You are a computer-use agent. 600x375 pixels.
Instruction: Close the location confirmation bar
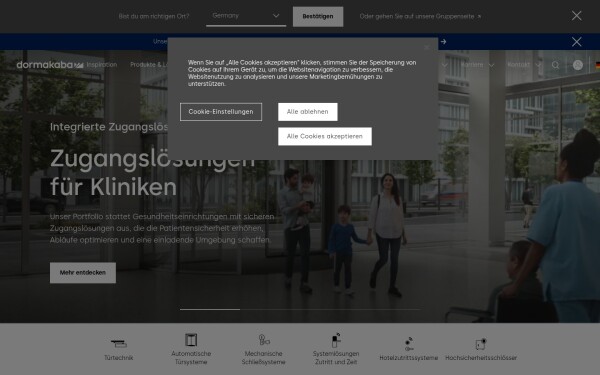tap(576, 16)
